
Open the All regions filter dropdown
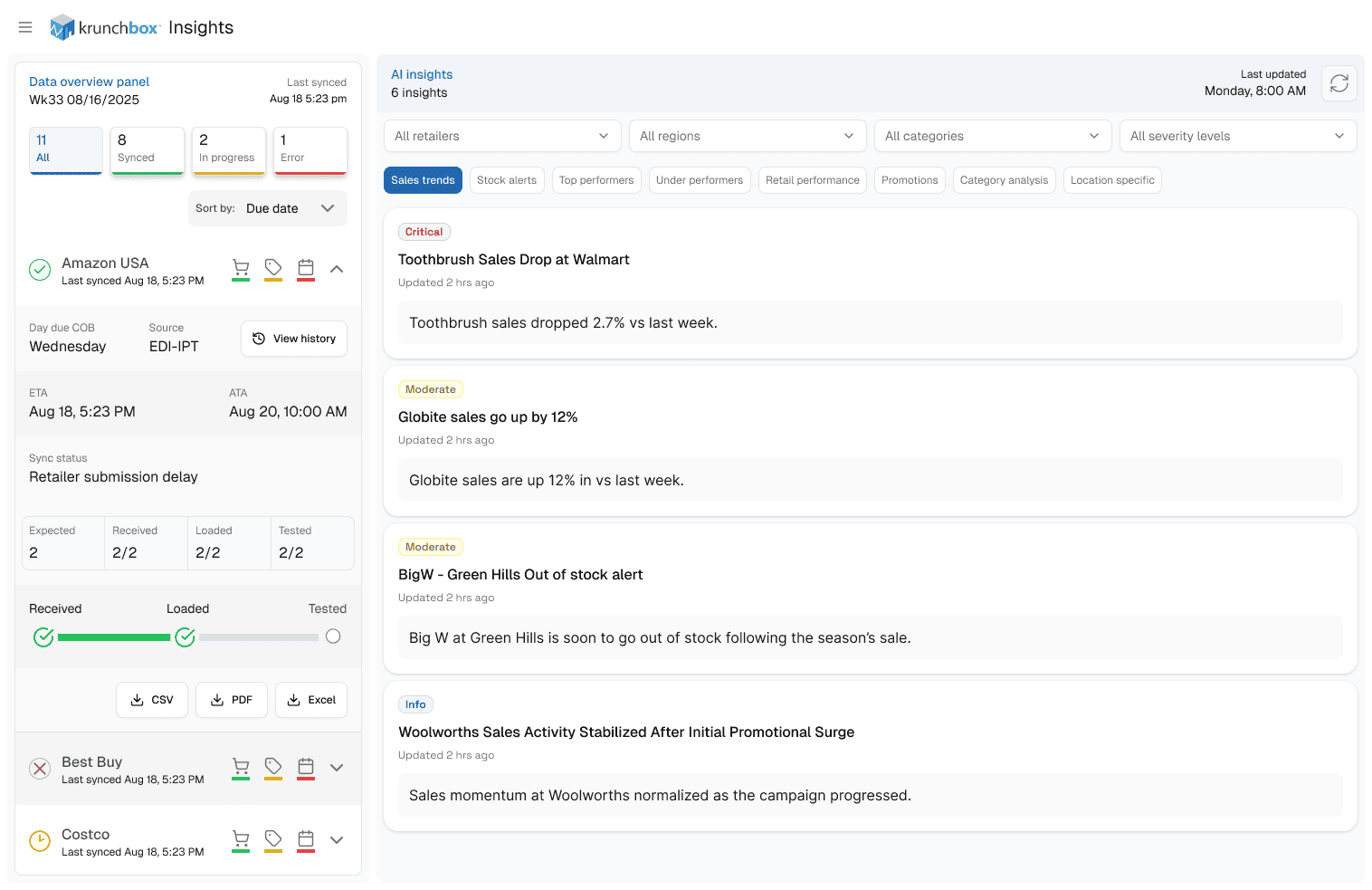[x=748, y=136]
